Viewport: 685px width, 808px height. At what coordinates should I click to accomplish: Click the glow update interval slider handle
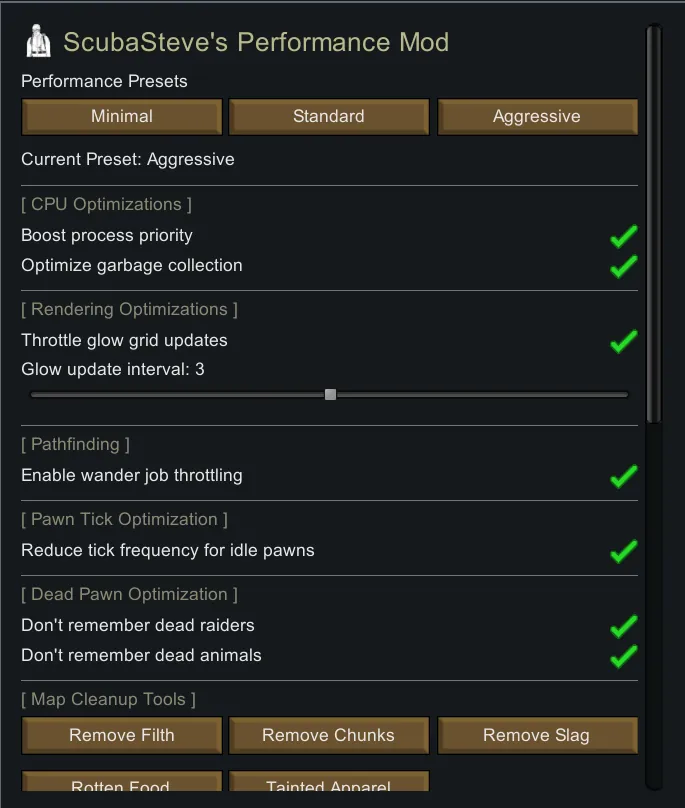click(x=330, y=394)
